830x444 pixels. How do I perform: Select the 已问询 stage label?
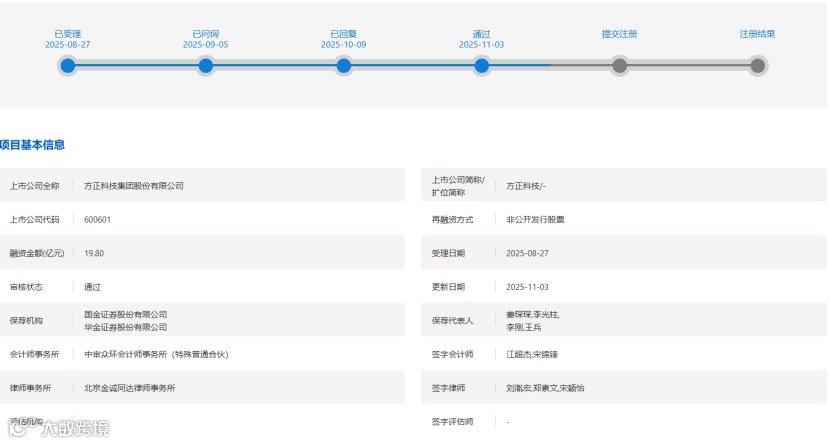coord(205,34)
